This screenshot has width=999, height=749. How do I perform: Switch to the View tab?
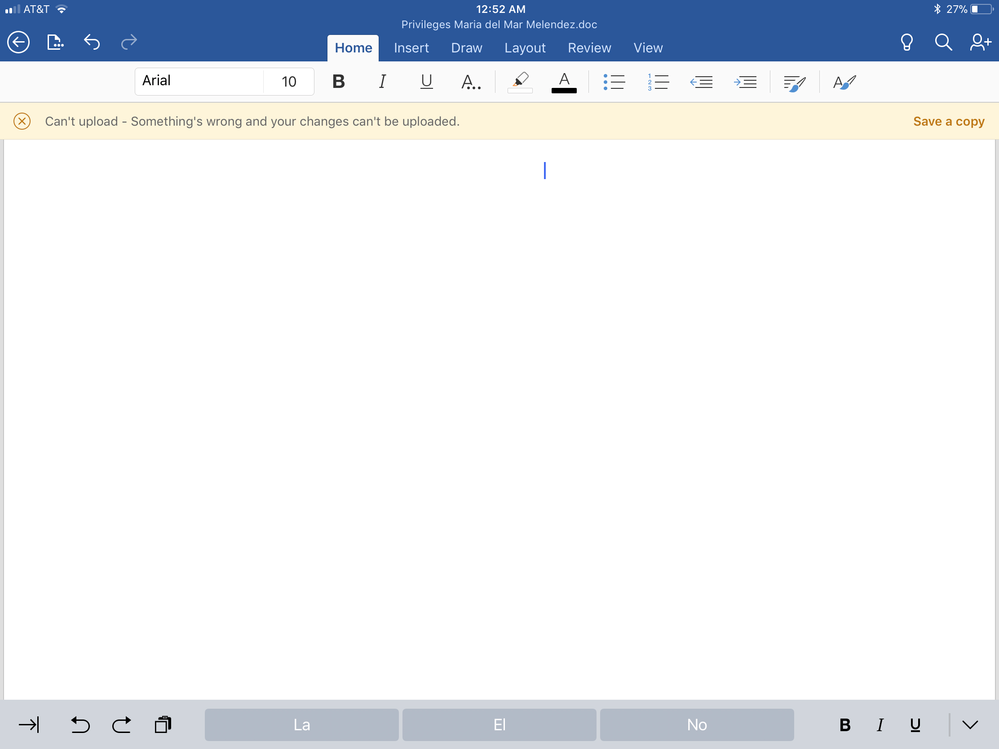pyautogui.click(x=648, y=48)
